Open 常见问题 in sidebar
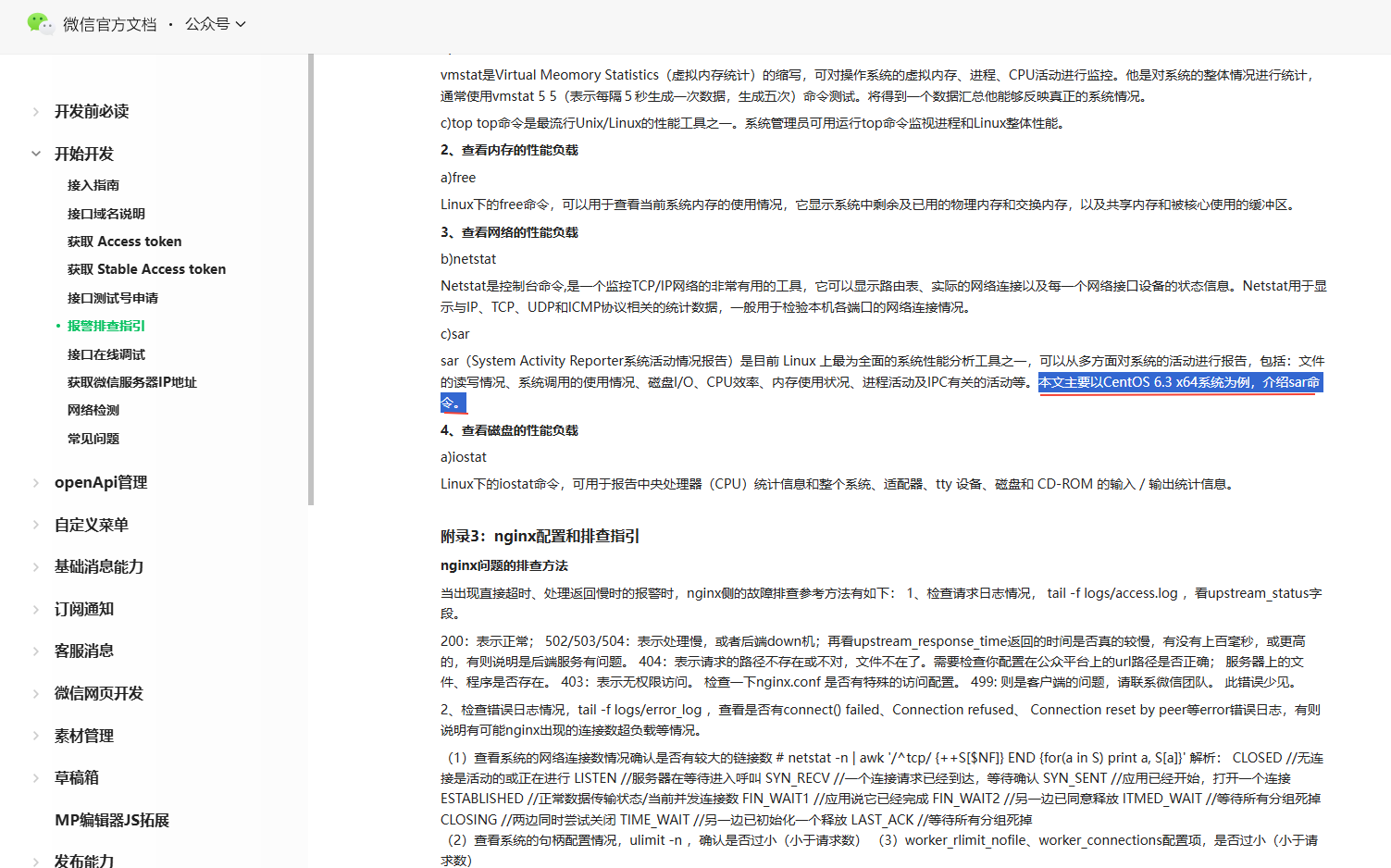 93,439
